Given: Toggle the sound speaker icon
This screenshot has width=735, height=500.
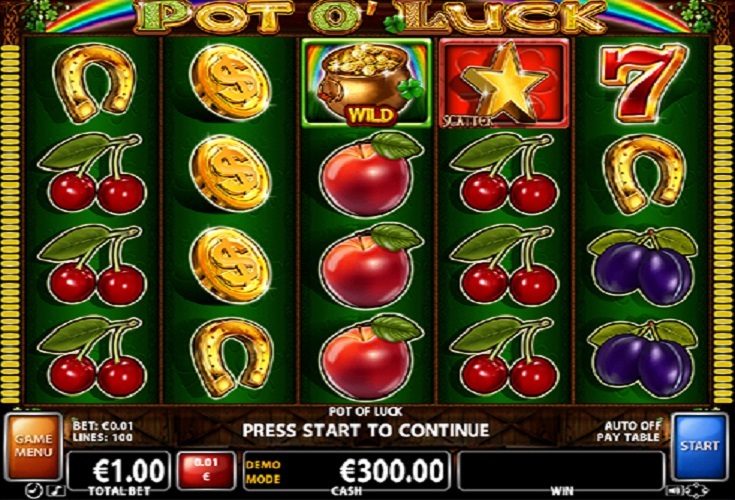Looking at the screenshot, I should [674, 491].
